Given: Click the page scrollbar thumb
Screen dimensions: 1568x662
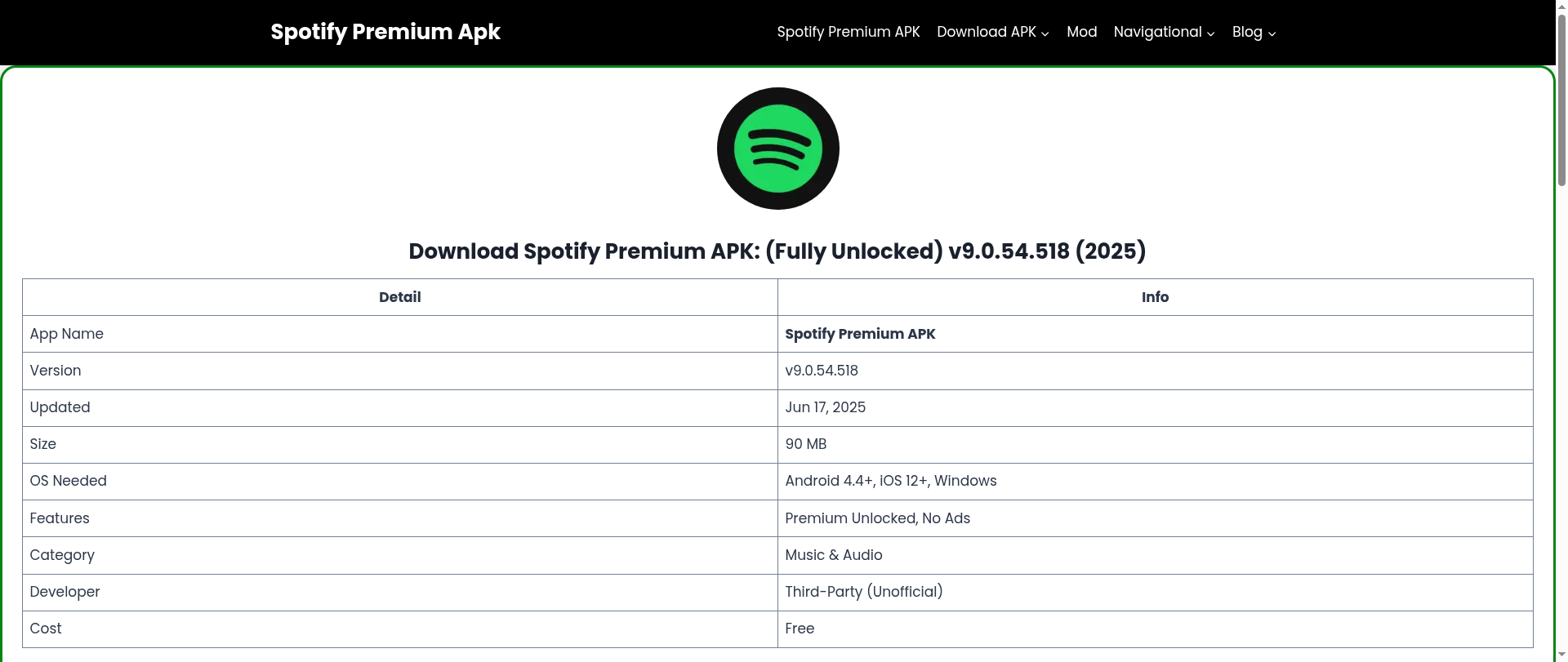Looking at the screenshot, I should [1561, 98].
